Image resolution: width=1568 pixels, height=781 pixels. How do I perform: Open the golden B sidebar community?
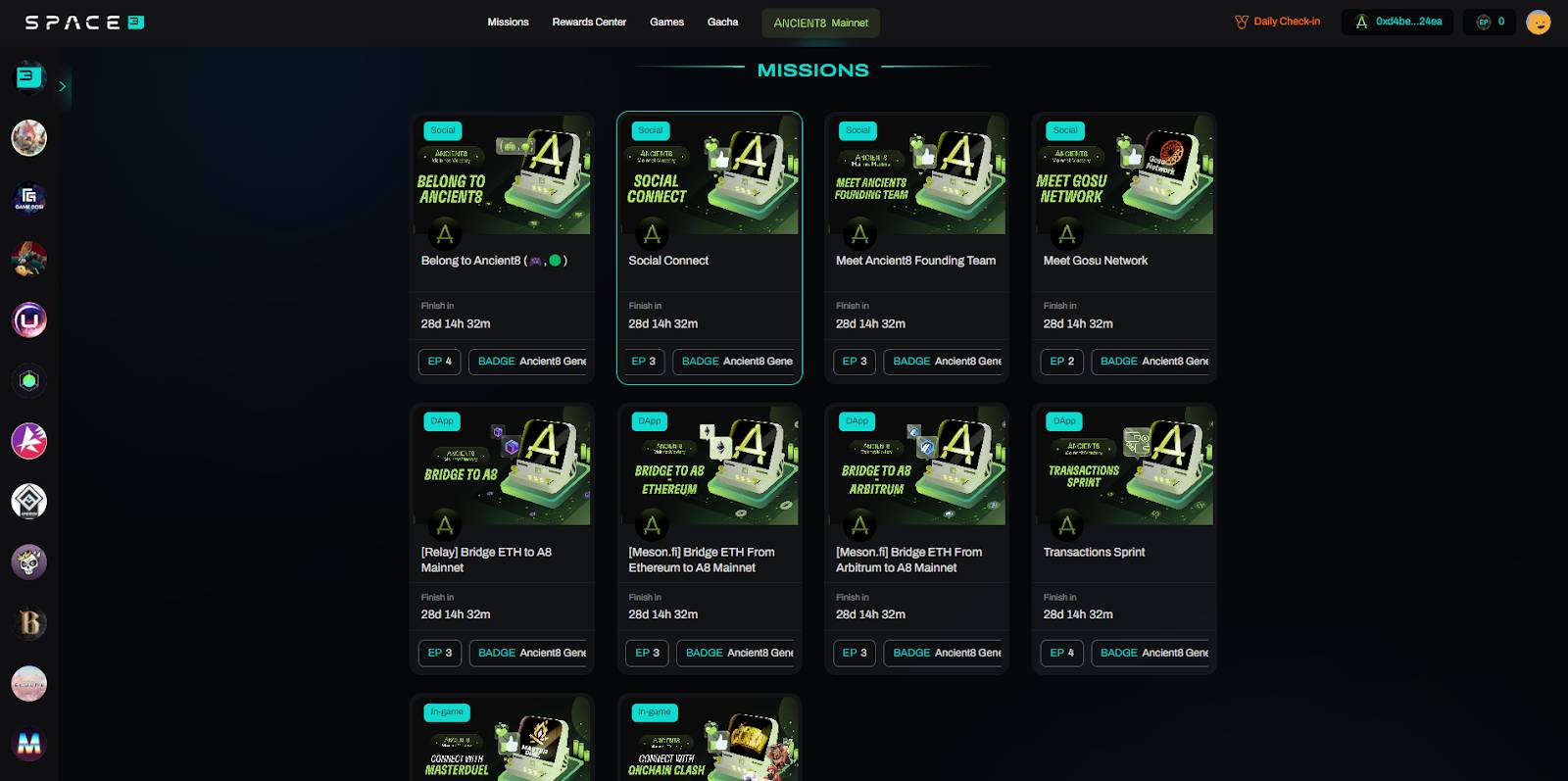[x=29, y=623]
